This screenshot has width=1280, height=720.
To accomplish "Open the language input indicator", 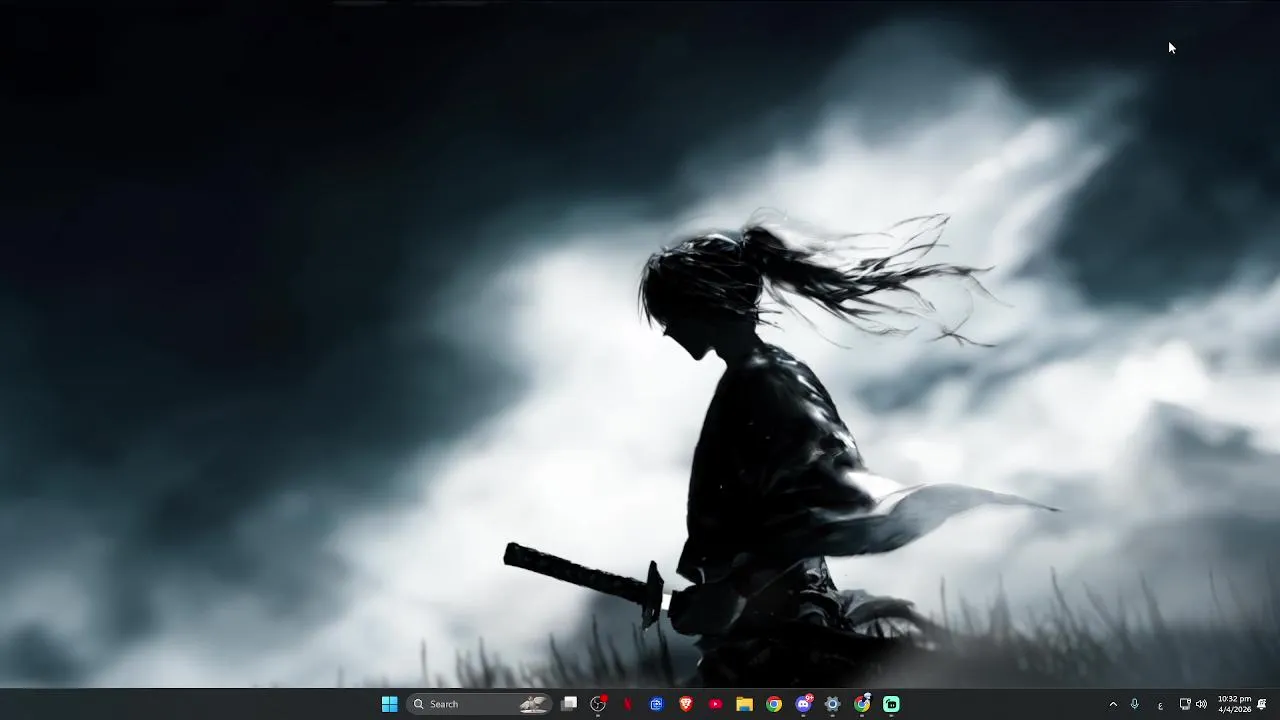I will (x=1160, y=705).
